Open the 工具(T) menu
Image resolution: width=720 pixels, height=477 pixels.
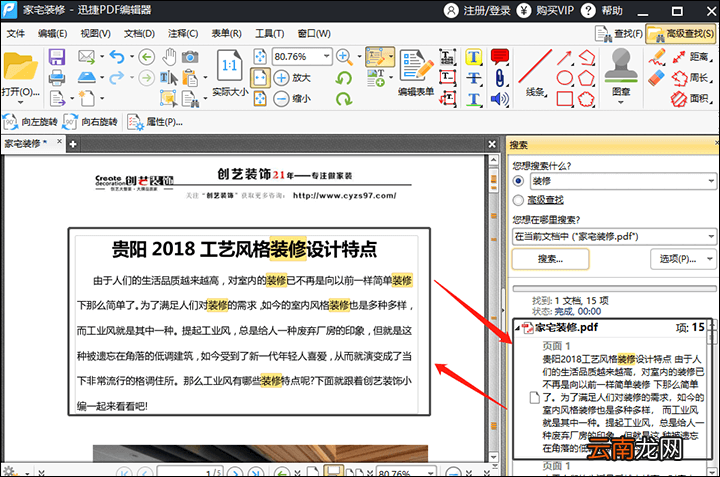click(x=270, y=34)
